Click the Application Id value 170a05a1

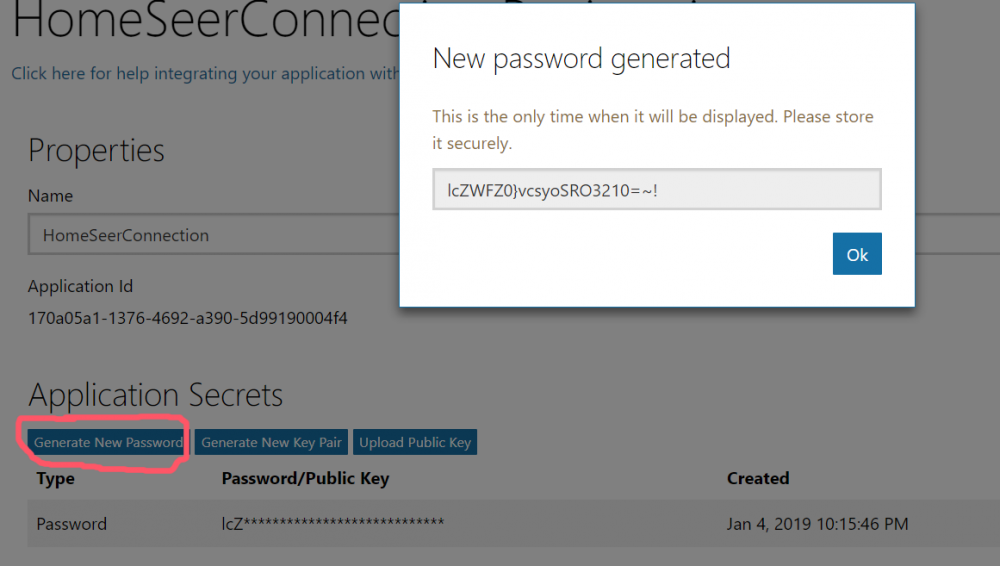coord(187,319)
